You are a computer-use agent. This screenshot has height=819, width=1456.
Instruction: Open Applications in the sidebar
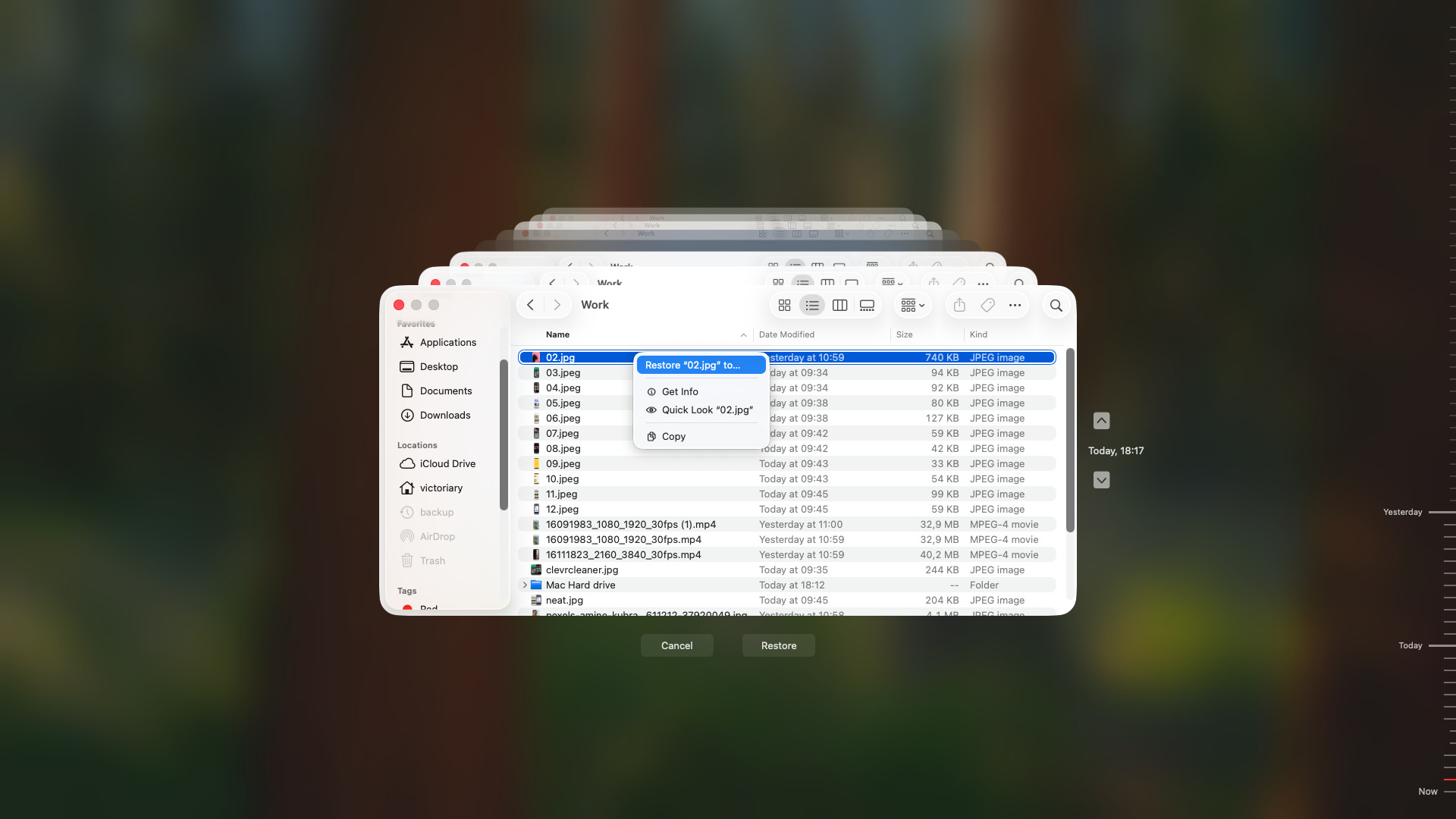click(447, 342)
